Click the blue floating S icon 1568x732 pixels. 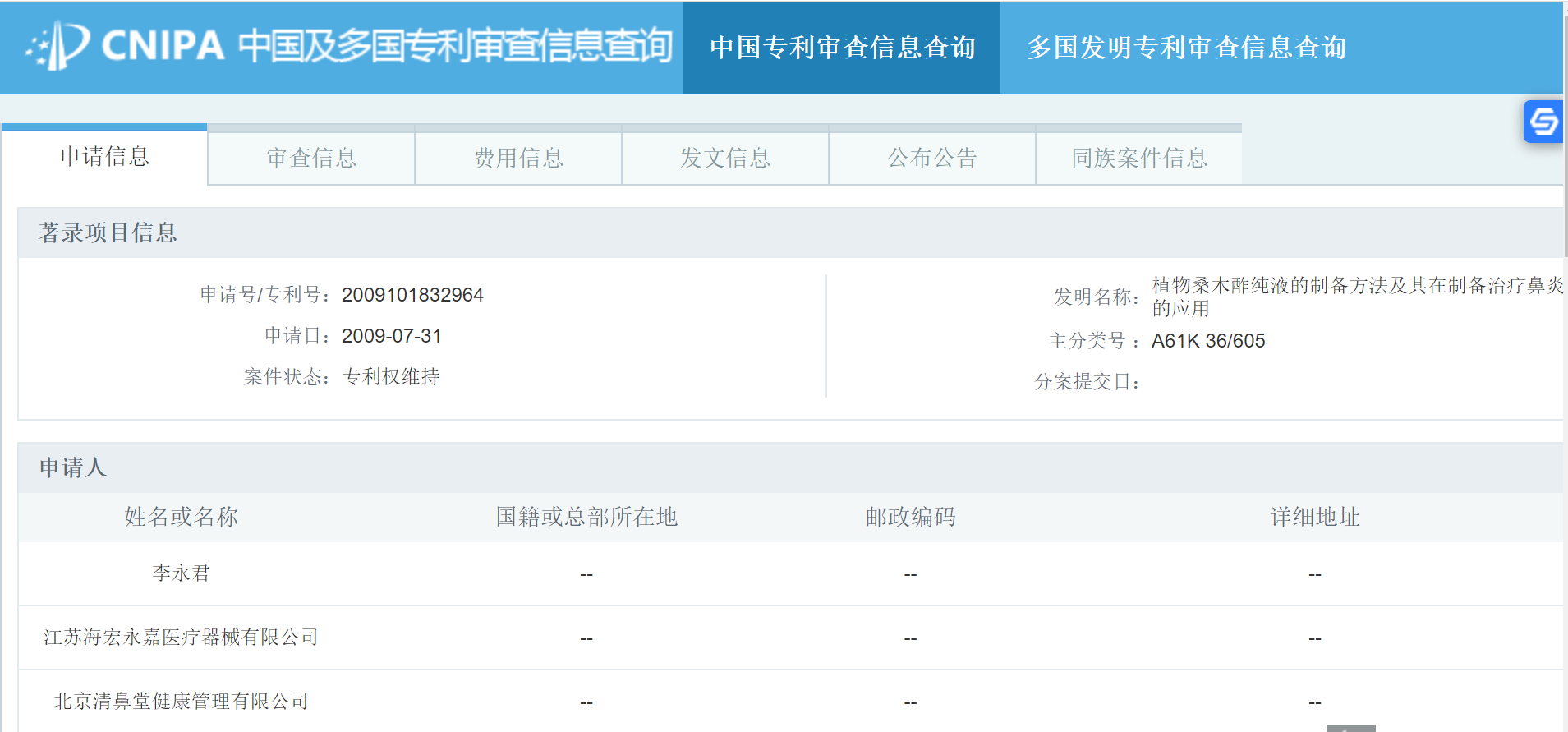[1543, 122]
